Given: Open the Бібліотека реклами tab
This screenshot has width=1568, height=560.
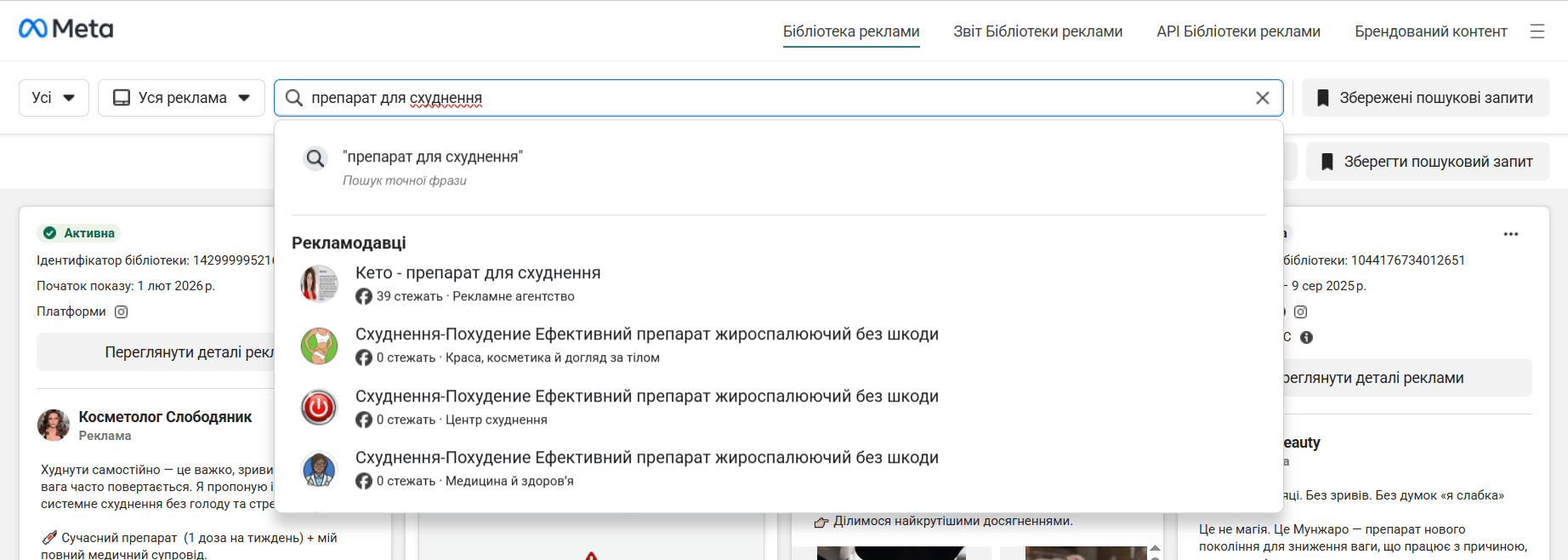Looking at the screenshot, I should [851, 31].
